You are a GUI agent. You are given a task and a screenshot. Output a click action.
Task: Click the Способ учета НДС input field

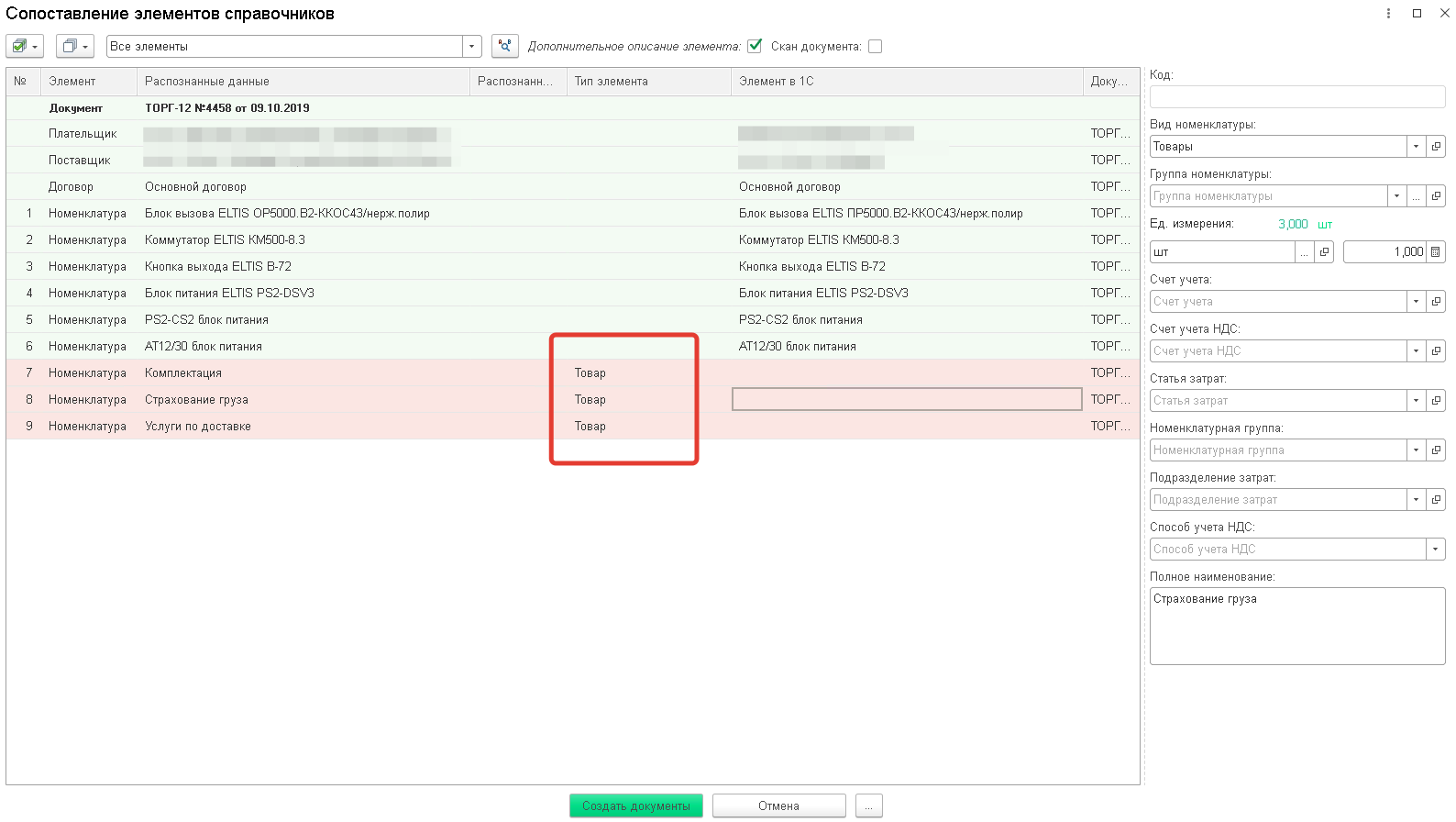click(1288, 550)
